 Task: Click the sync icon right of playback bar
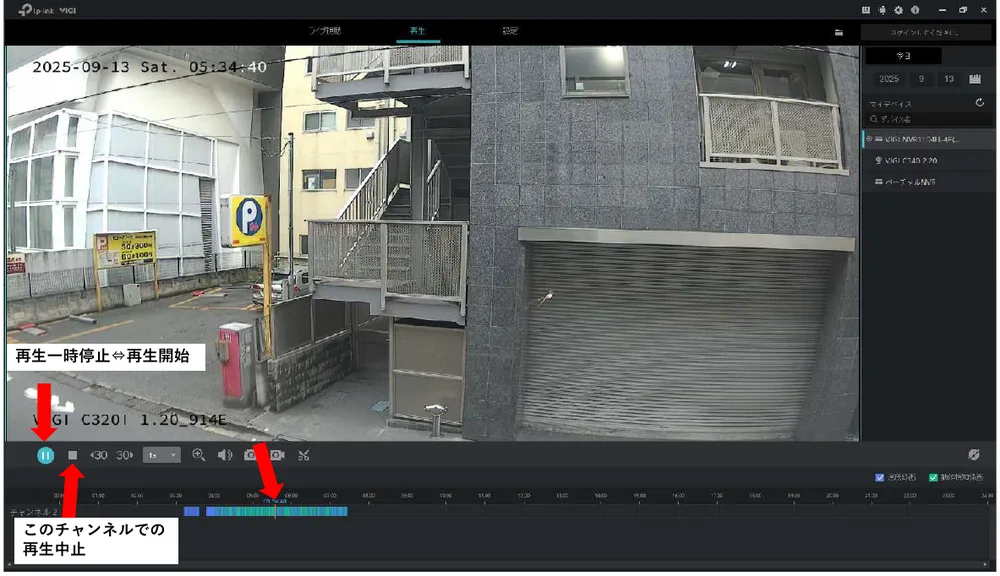point(973,454)
